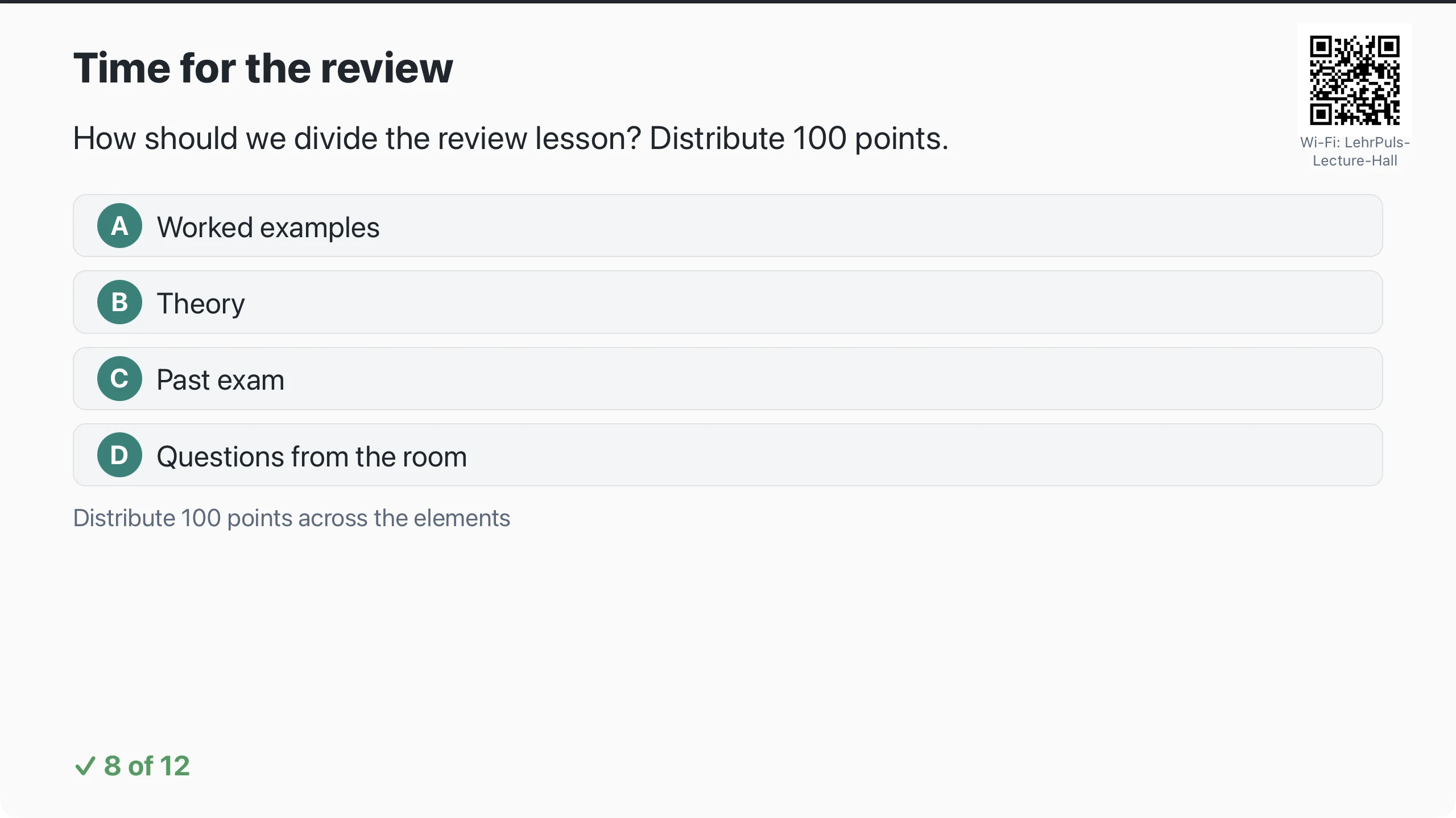1456x818 pixels.
Task: Click the 'Time for the review' heading
Action: [x=263, y=68]
